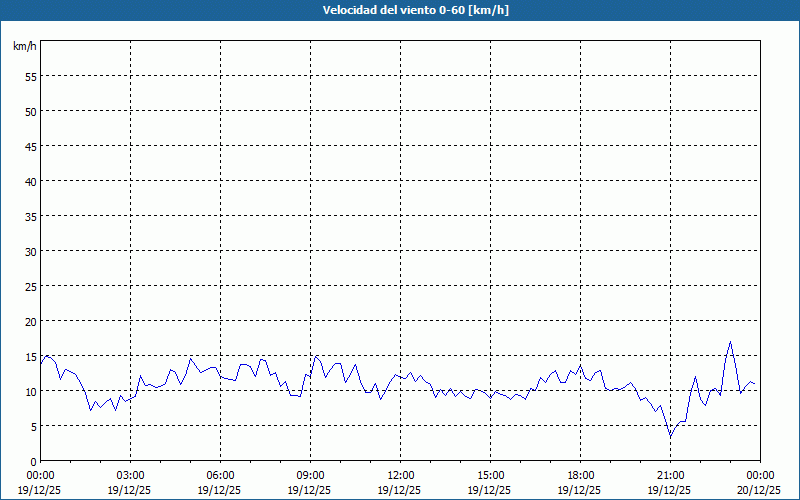This screenshot has width=800, height=500.
Task: Click the '45' y-axis value
Action: coord(31,147)
